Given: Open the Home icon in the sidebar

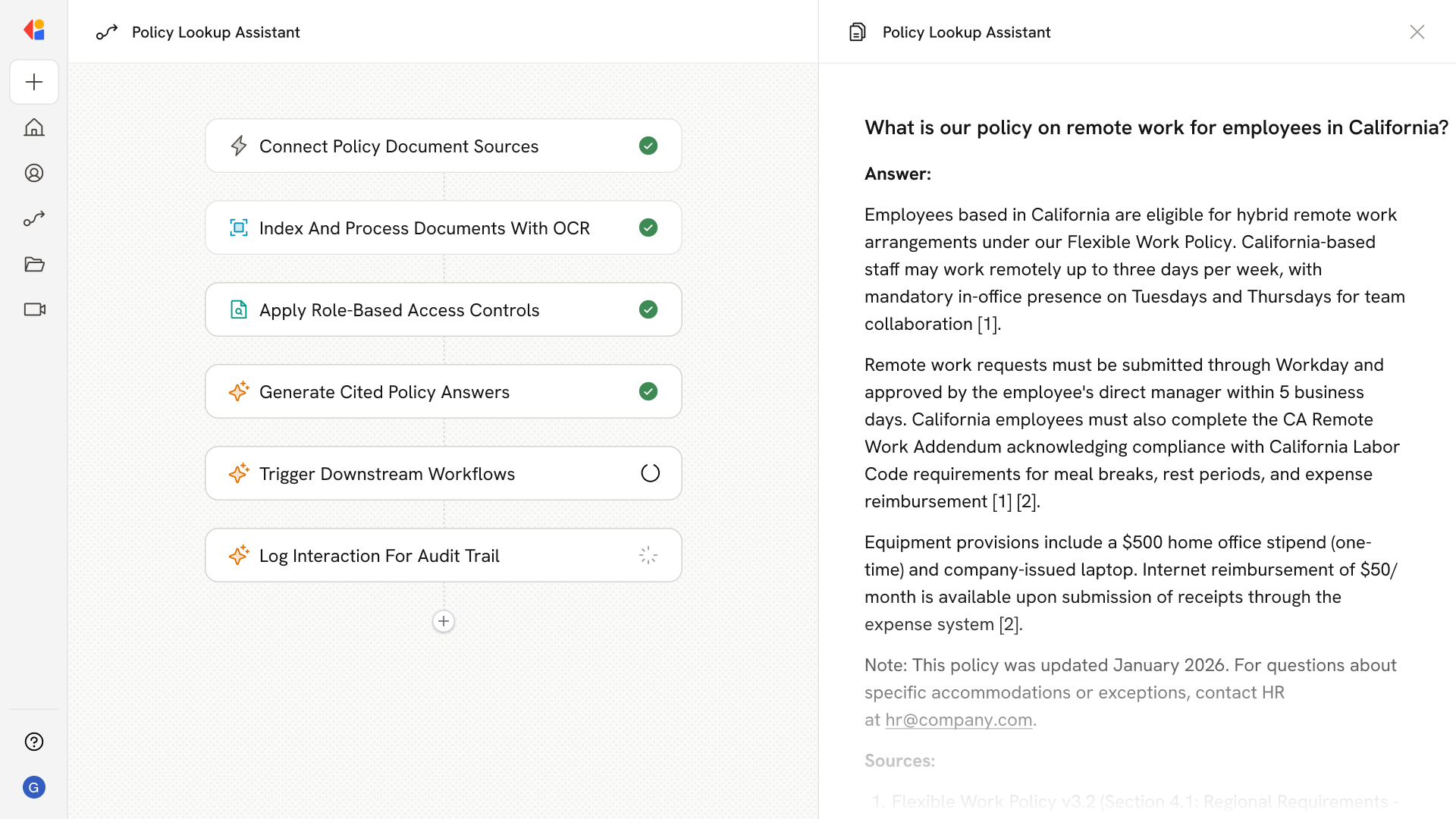Looking at the screenshot, I should 34,127.
